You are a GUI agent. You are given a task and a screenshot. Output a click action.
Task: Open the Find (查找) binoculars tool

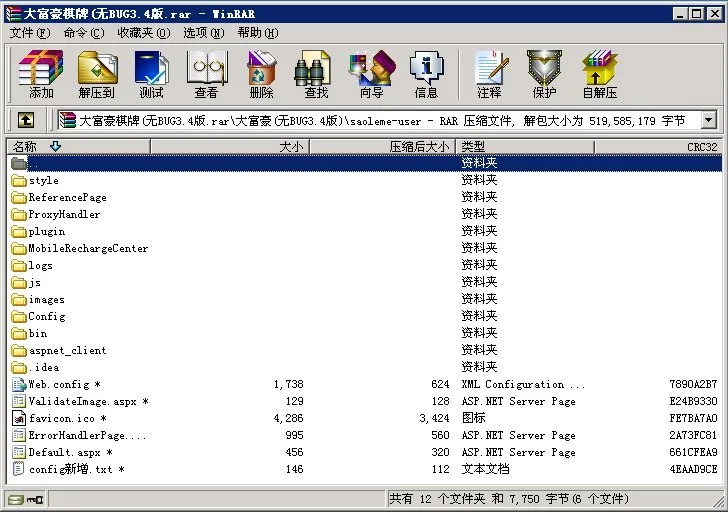click(x=316, y=74)
